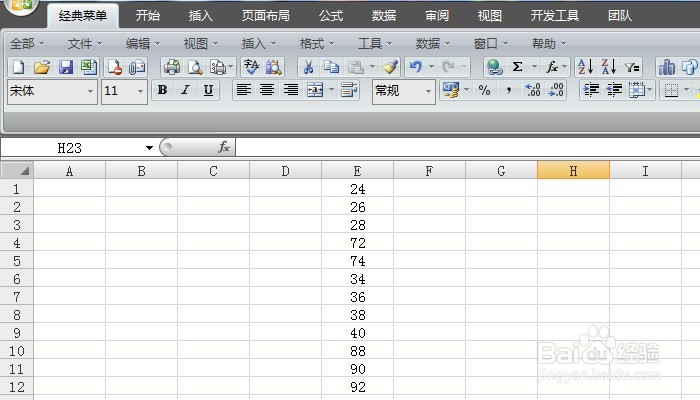Image resolution: width=700 pixels, height=400 pixels.
Task: Open a file with the folder icon
Action: [x=42, y=67]
